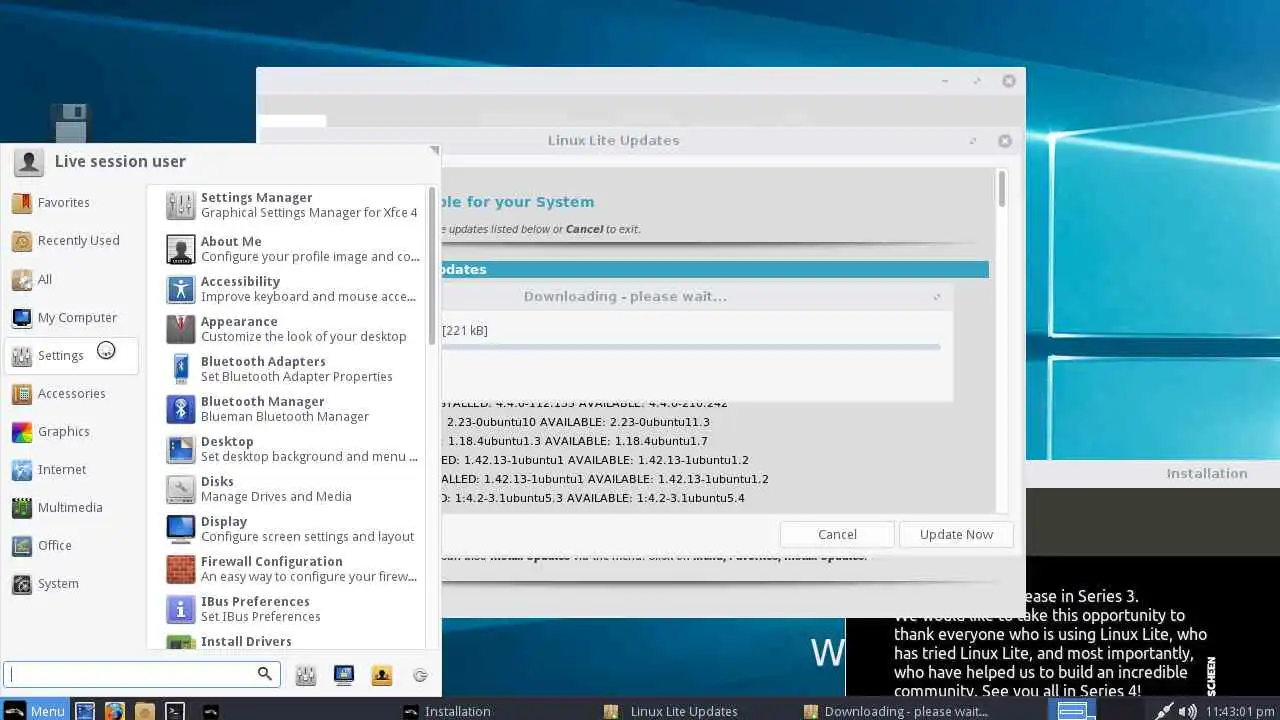Select the Office category
The height and width of the screenshot is (720, 1280).
point(72,546)
